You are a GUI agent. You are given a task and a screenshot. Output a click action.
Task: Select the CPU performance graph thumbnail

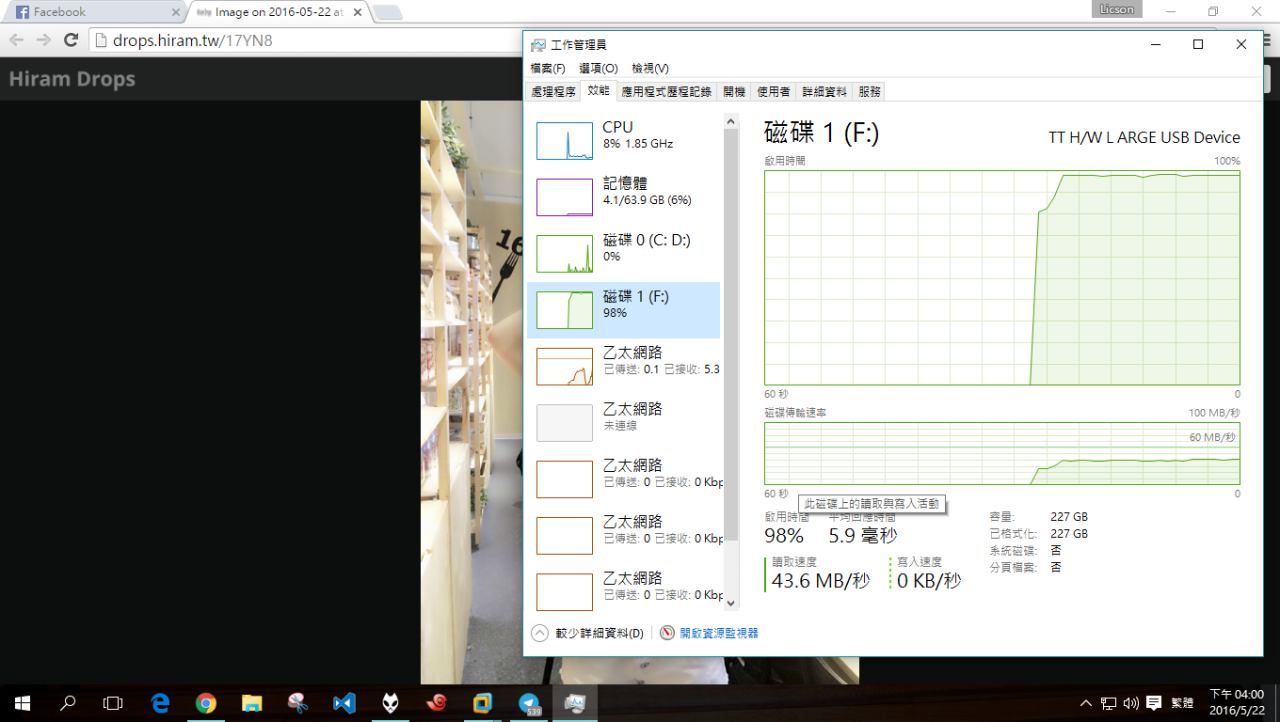[564, 141]
